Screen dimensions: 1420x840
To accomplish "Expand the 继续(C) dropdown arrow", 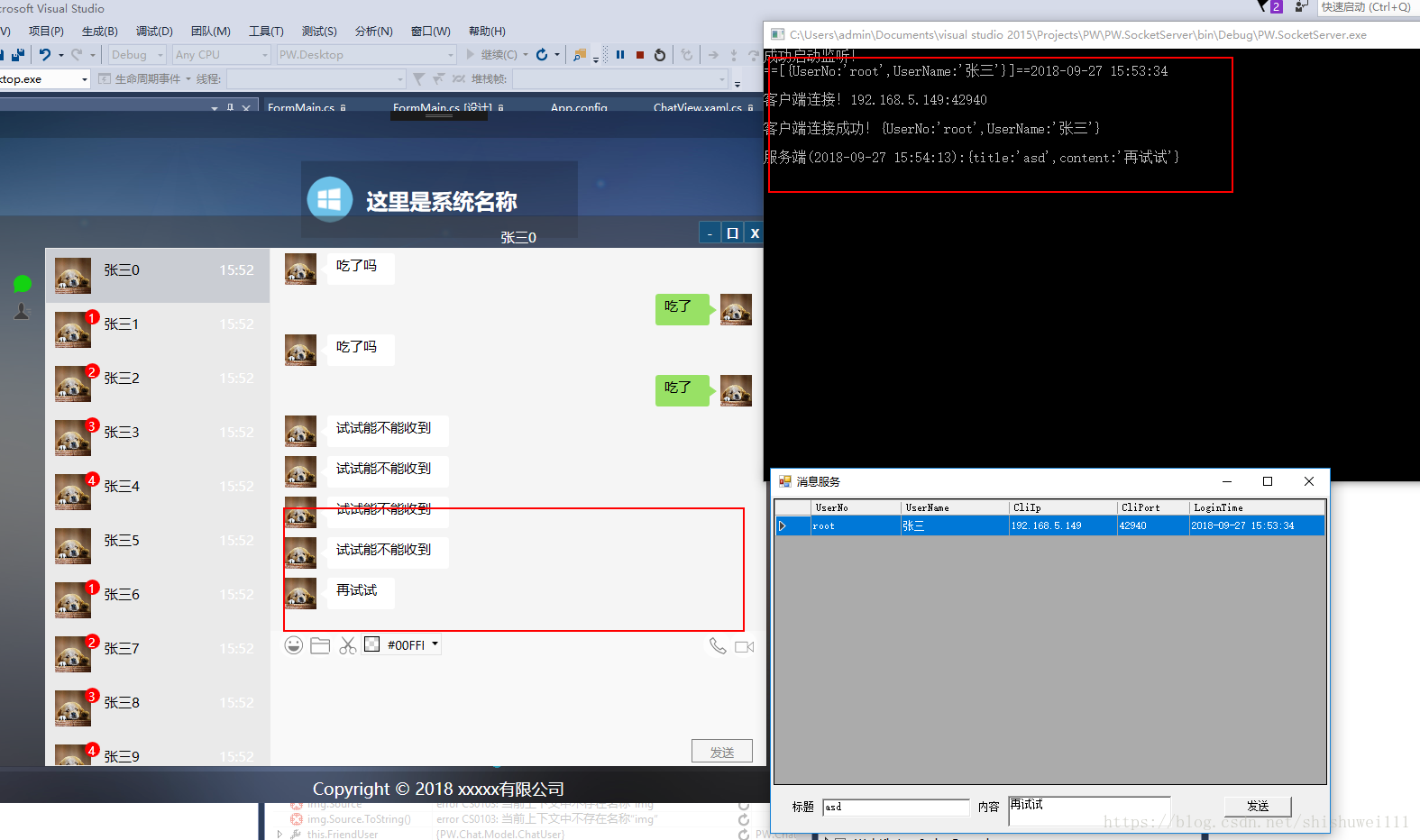I will [526, 55].
